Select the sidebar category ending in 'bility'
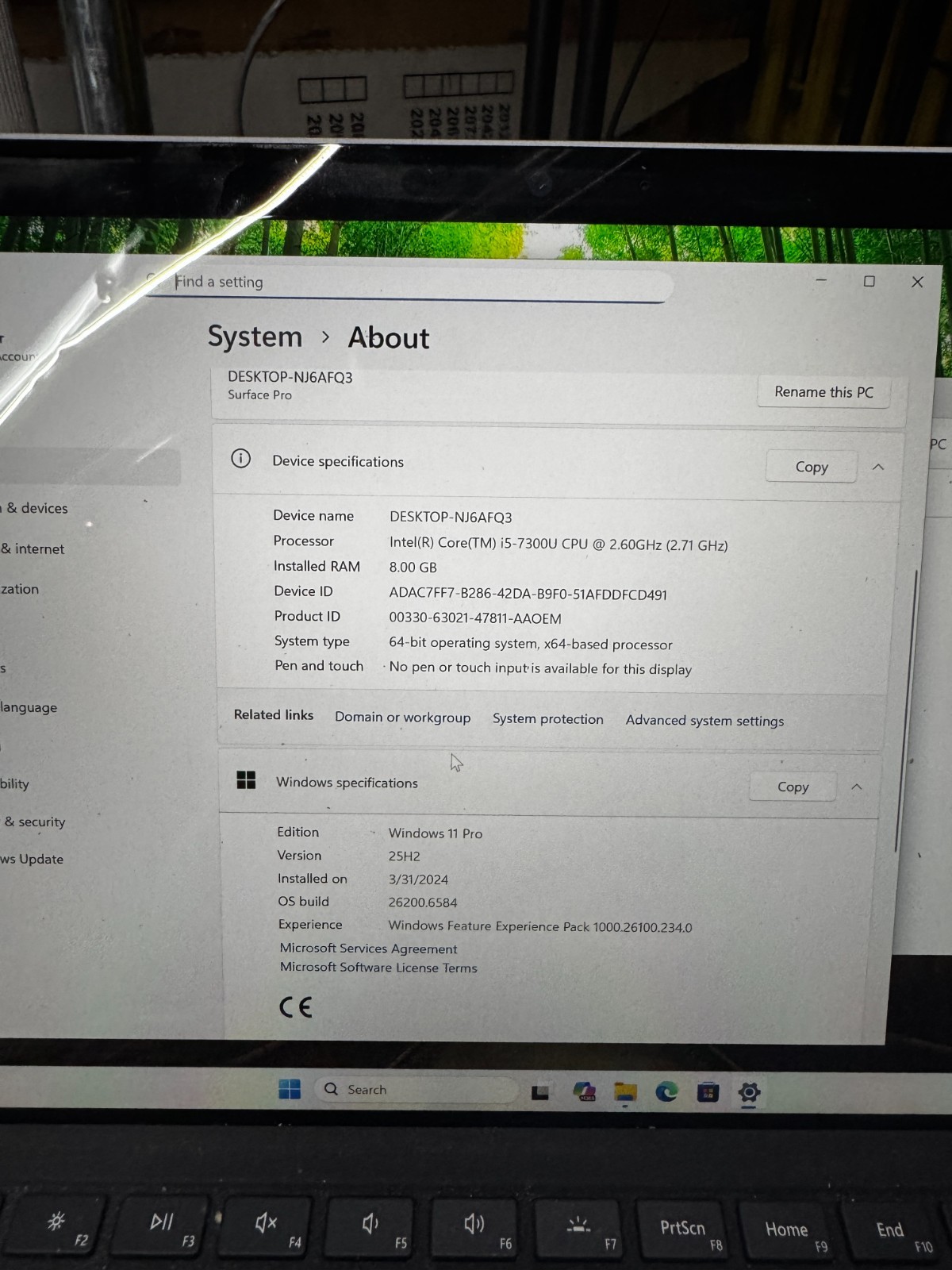The width and height of the screenshot is (952, 1270). [x=15, y=783]
